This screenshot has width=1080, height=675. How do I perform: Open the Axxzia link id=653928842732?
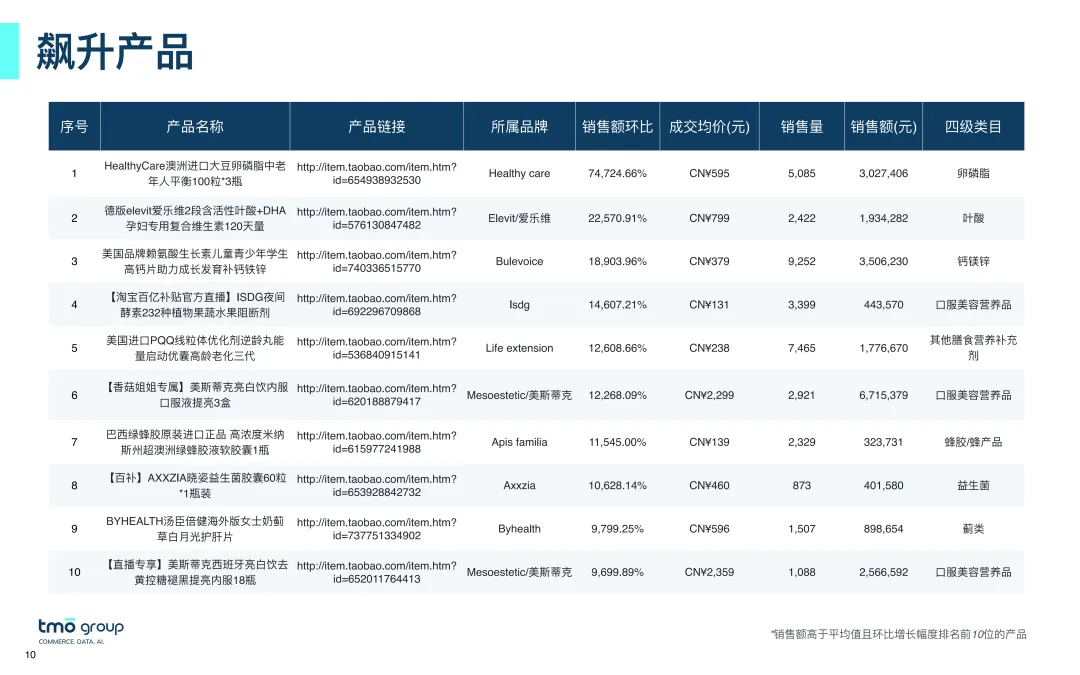[377, 486]
